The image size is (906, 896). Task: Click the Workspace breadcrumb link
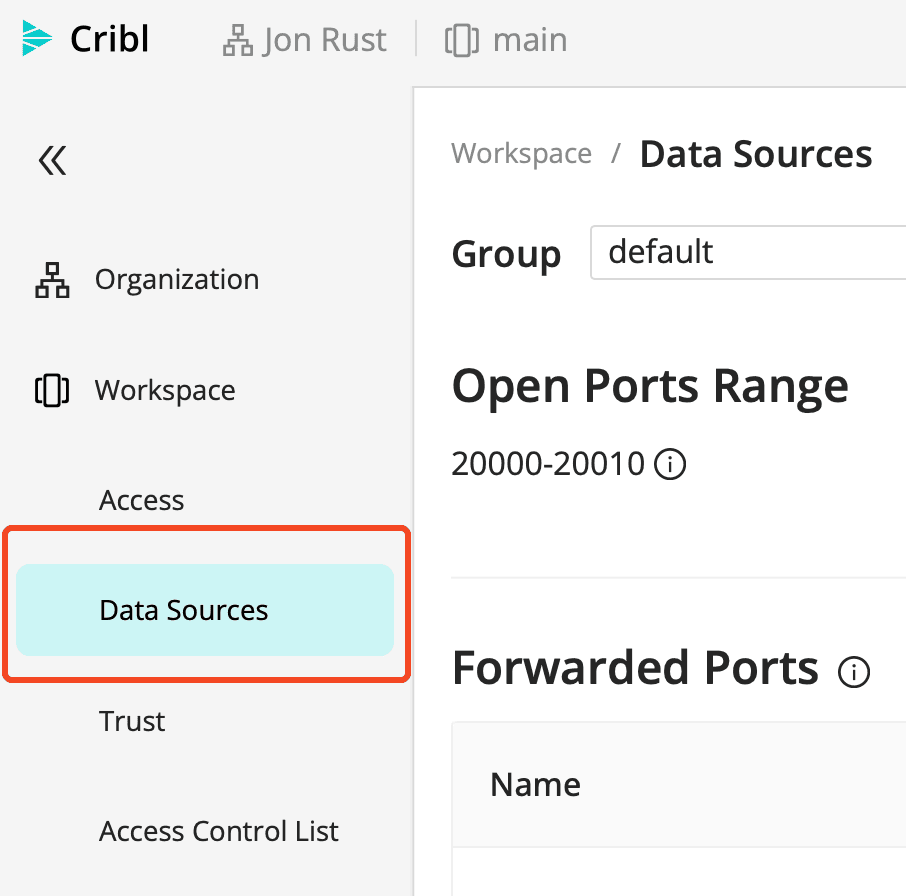[521, 154]
